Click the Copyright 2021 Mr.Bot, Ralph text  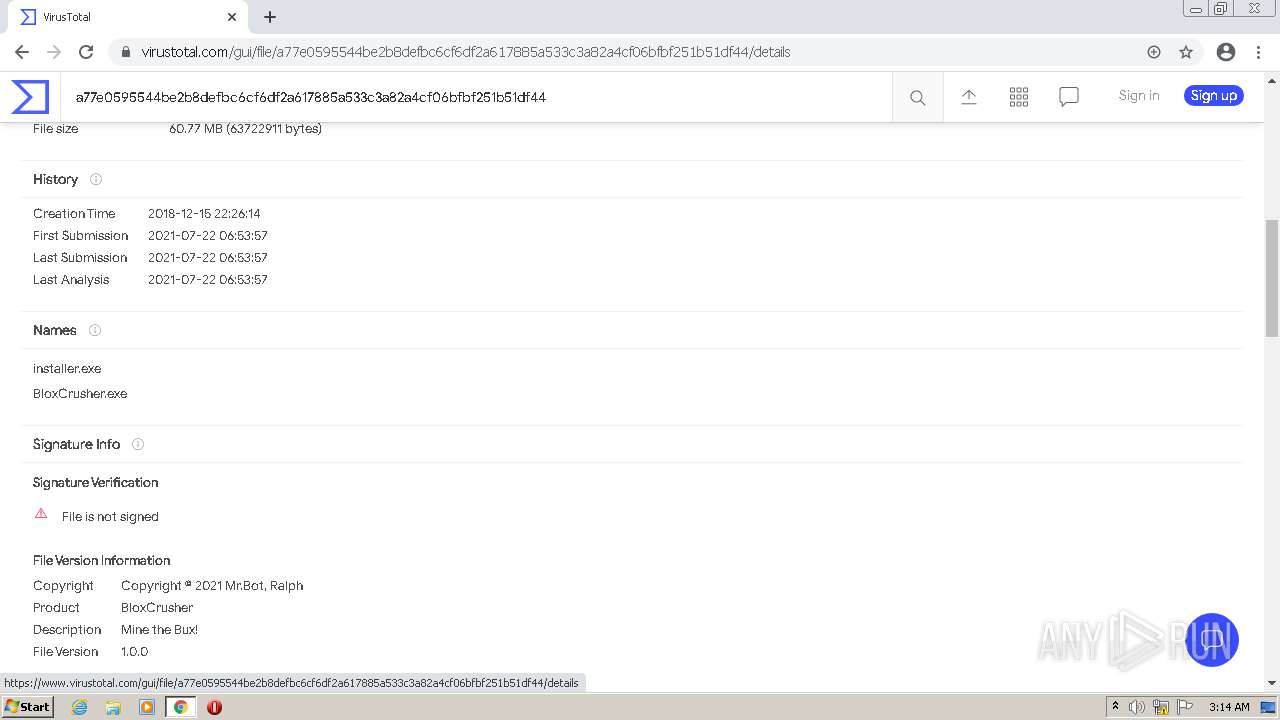tap(212, 586)
